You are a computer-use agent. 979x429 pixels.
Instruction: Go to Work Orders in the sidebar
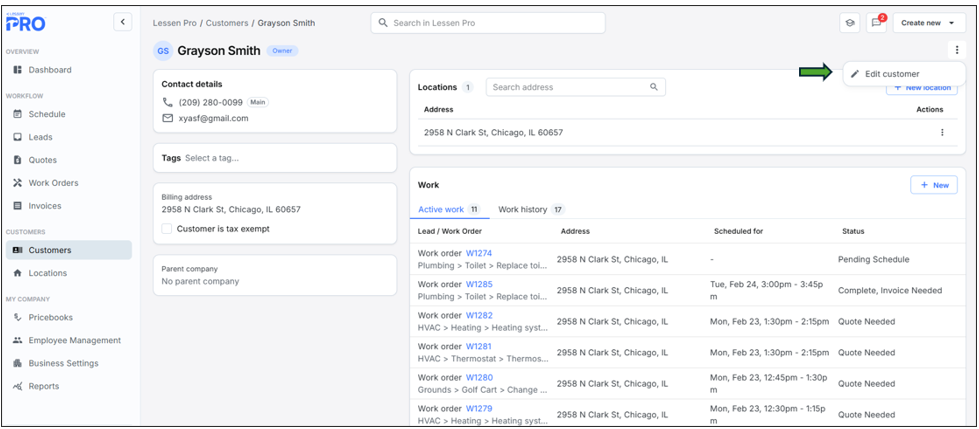pos(53,183)
